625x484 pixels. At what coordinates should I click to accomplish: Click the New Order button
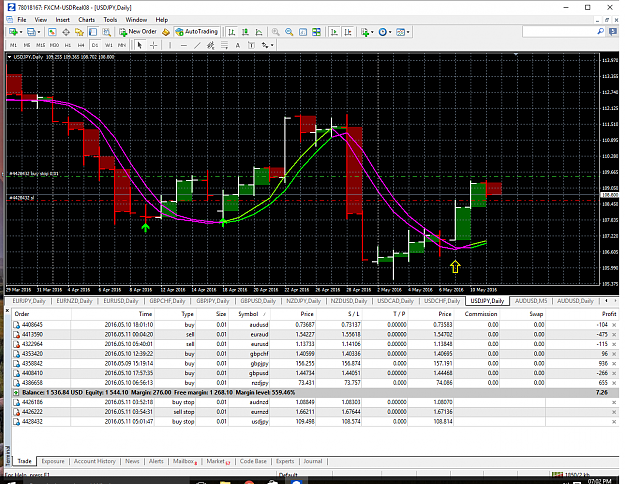tap(138, 31)
